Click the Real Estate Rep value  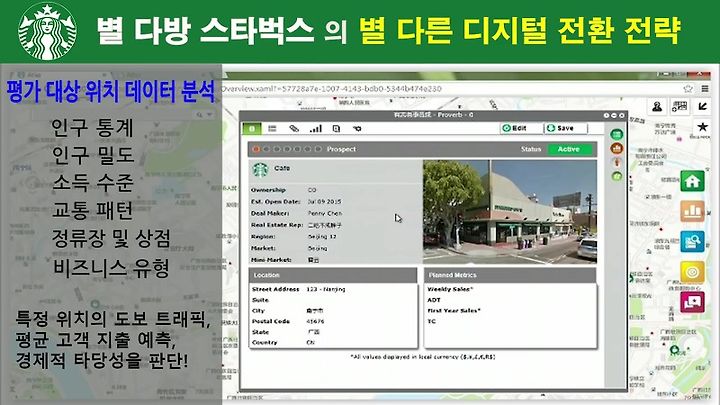click(x=325, y=225)
